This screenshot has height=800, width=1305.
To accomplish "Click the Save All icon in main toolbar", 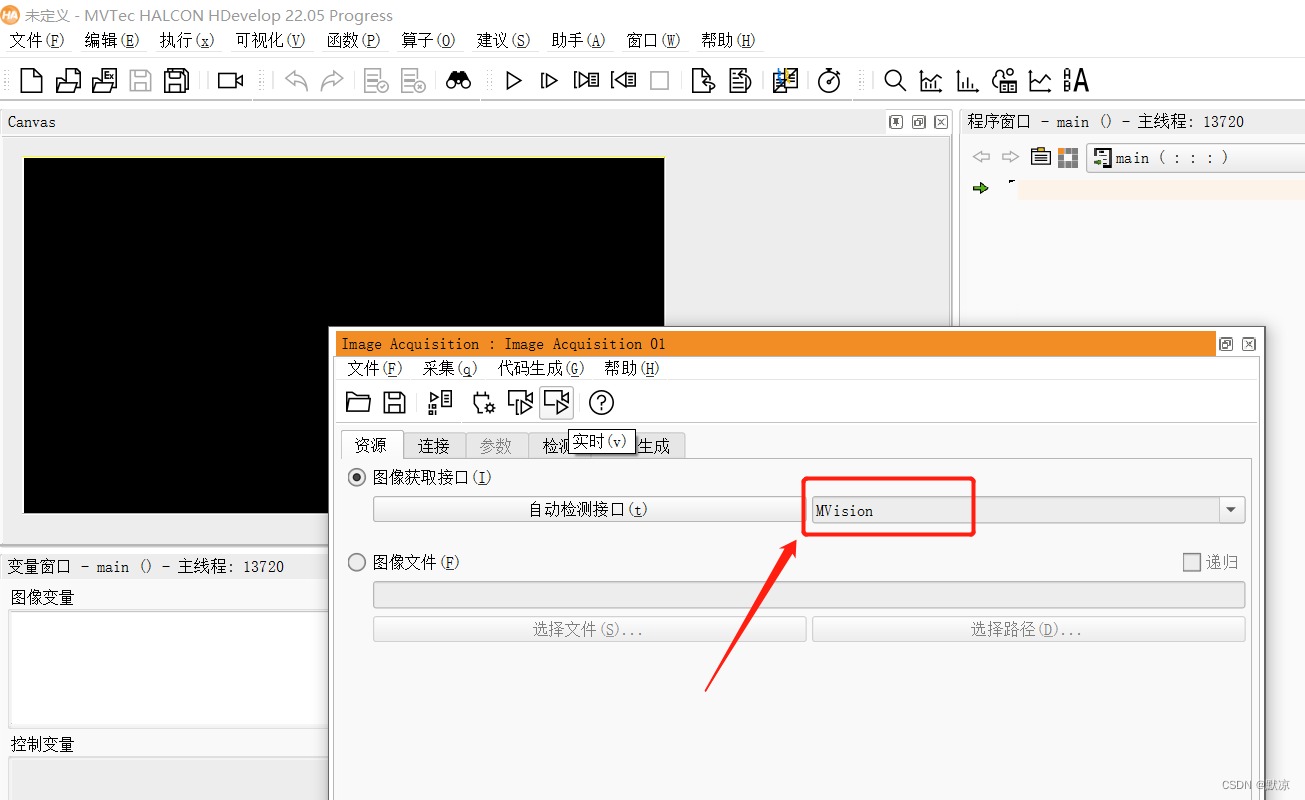I will coord(177,81).
